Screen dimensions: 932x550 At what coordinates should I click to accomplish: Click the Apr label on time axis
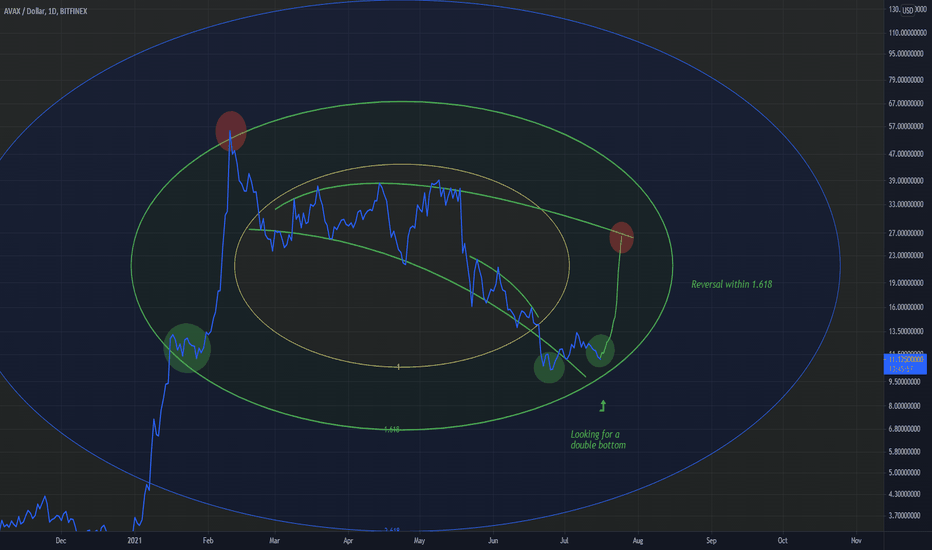[348, 540]
